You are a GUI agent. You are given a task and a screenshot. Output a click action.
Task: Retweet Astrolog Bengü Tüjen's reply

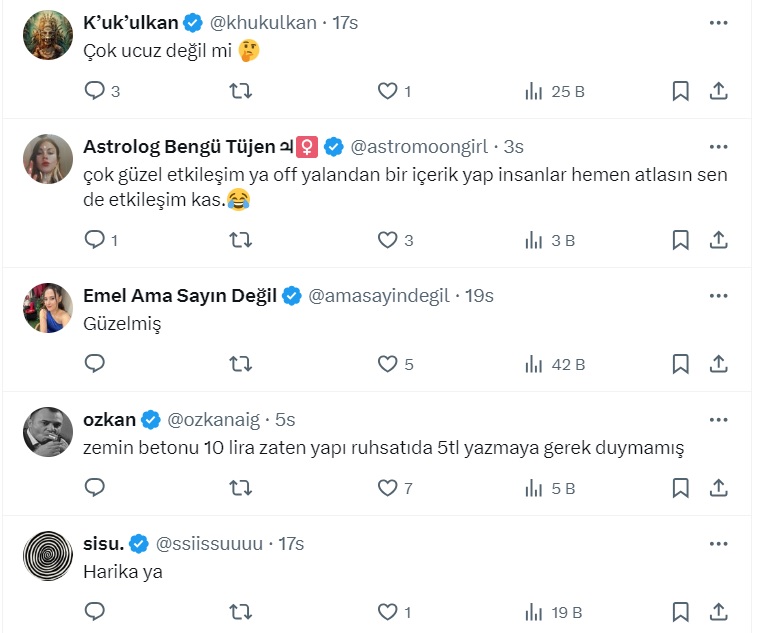click(241, 240)
